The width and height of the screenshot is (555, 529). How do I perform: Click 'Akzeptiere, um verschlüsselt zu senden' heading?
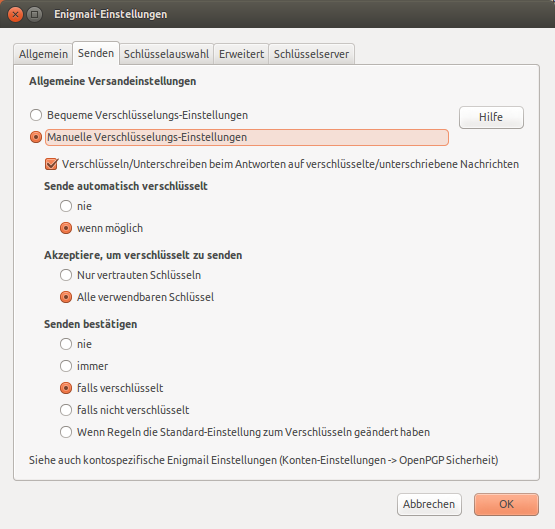(x=143, y=255)
